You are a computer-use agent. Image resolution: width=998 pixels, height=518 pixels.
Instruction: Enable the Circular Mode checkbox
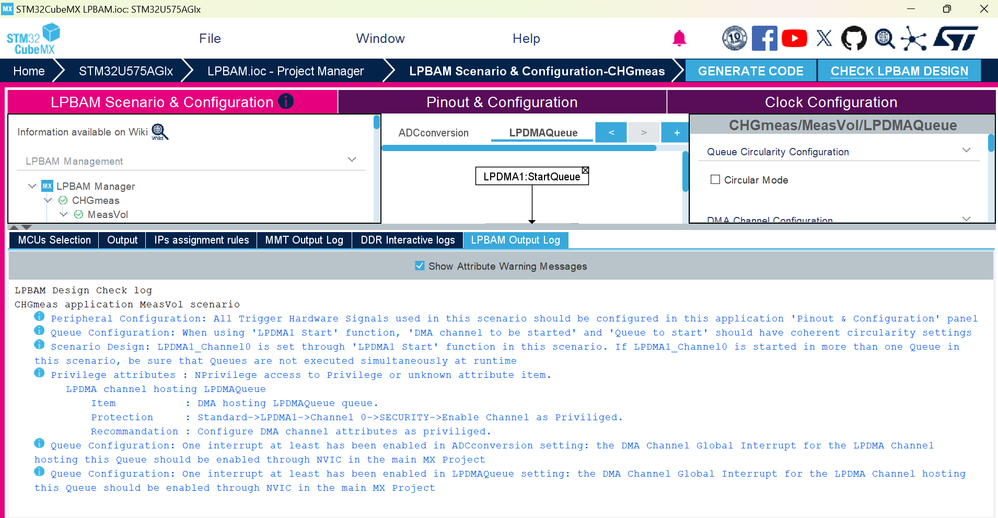pyautogui.click(x=715, y=179)
